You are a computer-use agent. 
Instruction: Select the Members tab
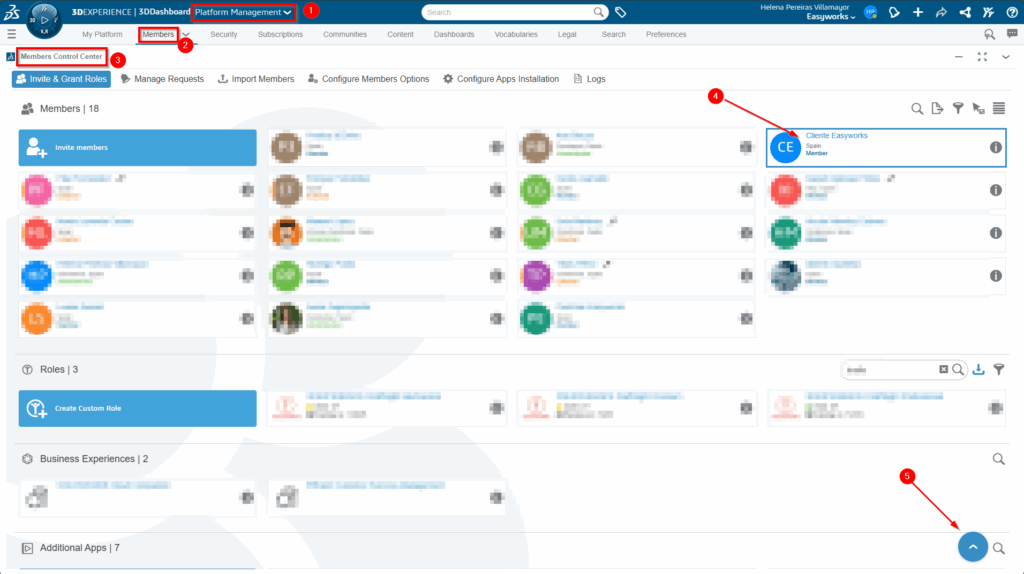pos(158,34)
